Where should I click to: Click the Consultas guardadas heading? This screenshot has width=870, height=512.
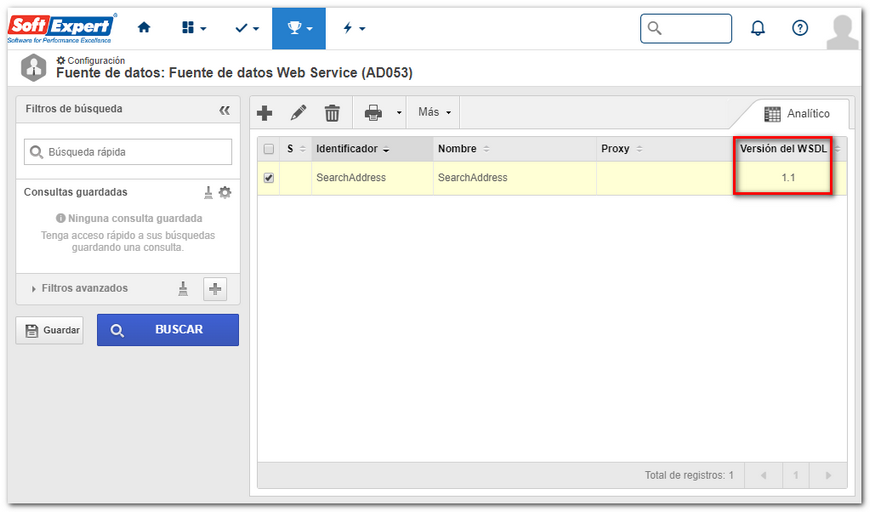[x=75, y=192]
